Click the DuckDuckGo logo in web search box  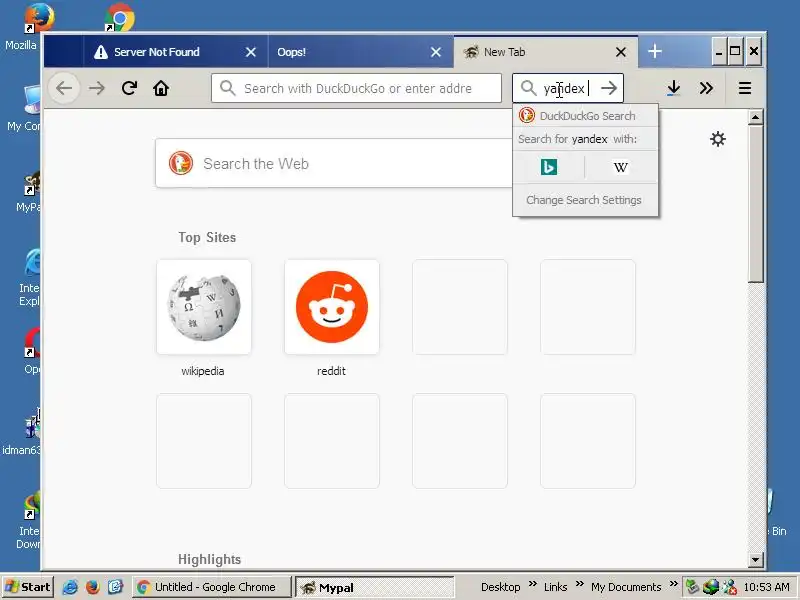pyautogui.click(x=181, y=163)
